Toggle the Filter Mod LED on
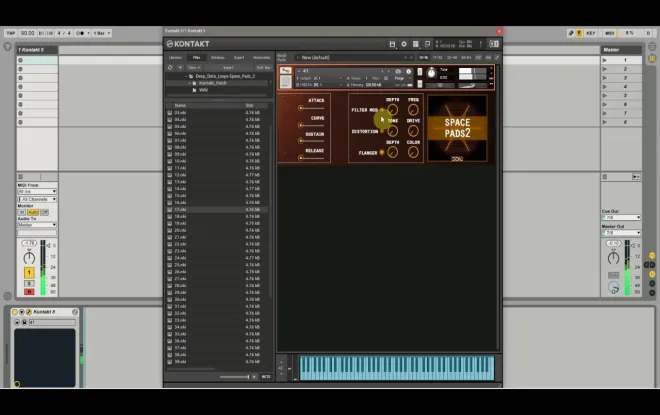The image size is (660, 415). point(382,110)
